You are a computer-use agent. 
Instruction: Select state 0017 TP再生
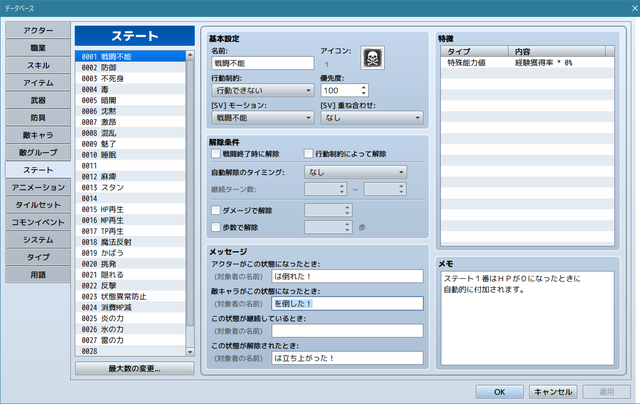click(130, 231)
